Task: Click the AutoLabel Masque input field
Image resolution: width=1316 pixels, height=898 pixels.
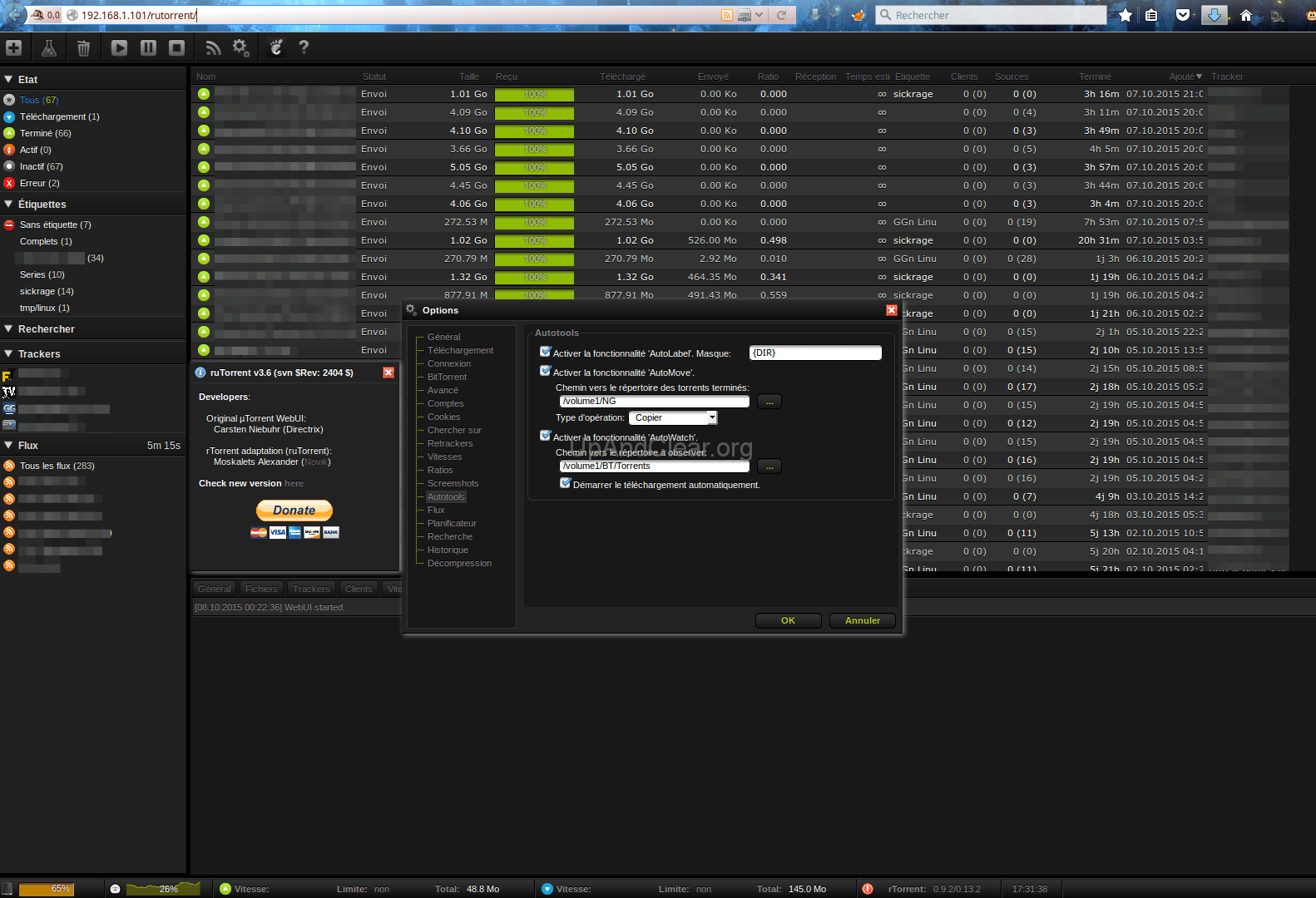Action: tap(815, 353)
